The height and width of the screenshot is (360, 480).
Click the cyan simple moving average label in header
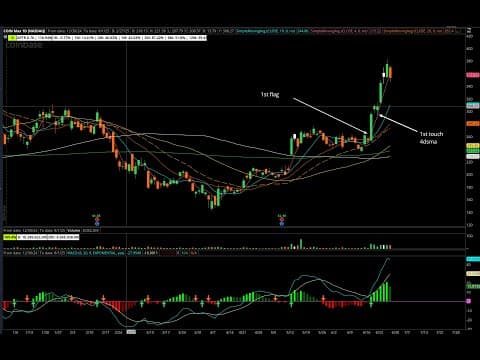(272, 31)
